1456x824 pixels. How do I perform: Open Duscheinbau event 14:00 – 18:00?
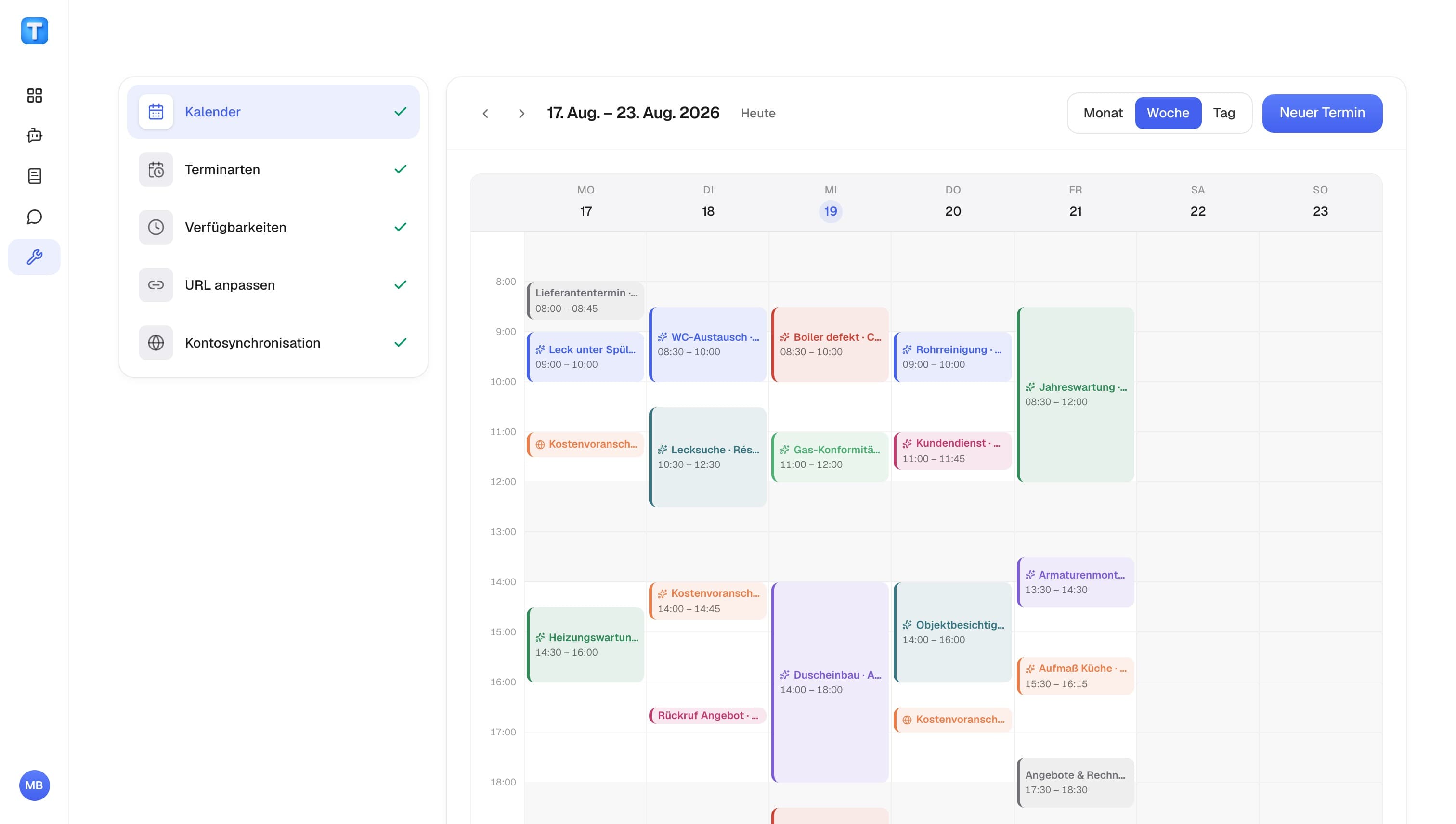click(x=830, y=682)
